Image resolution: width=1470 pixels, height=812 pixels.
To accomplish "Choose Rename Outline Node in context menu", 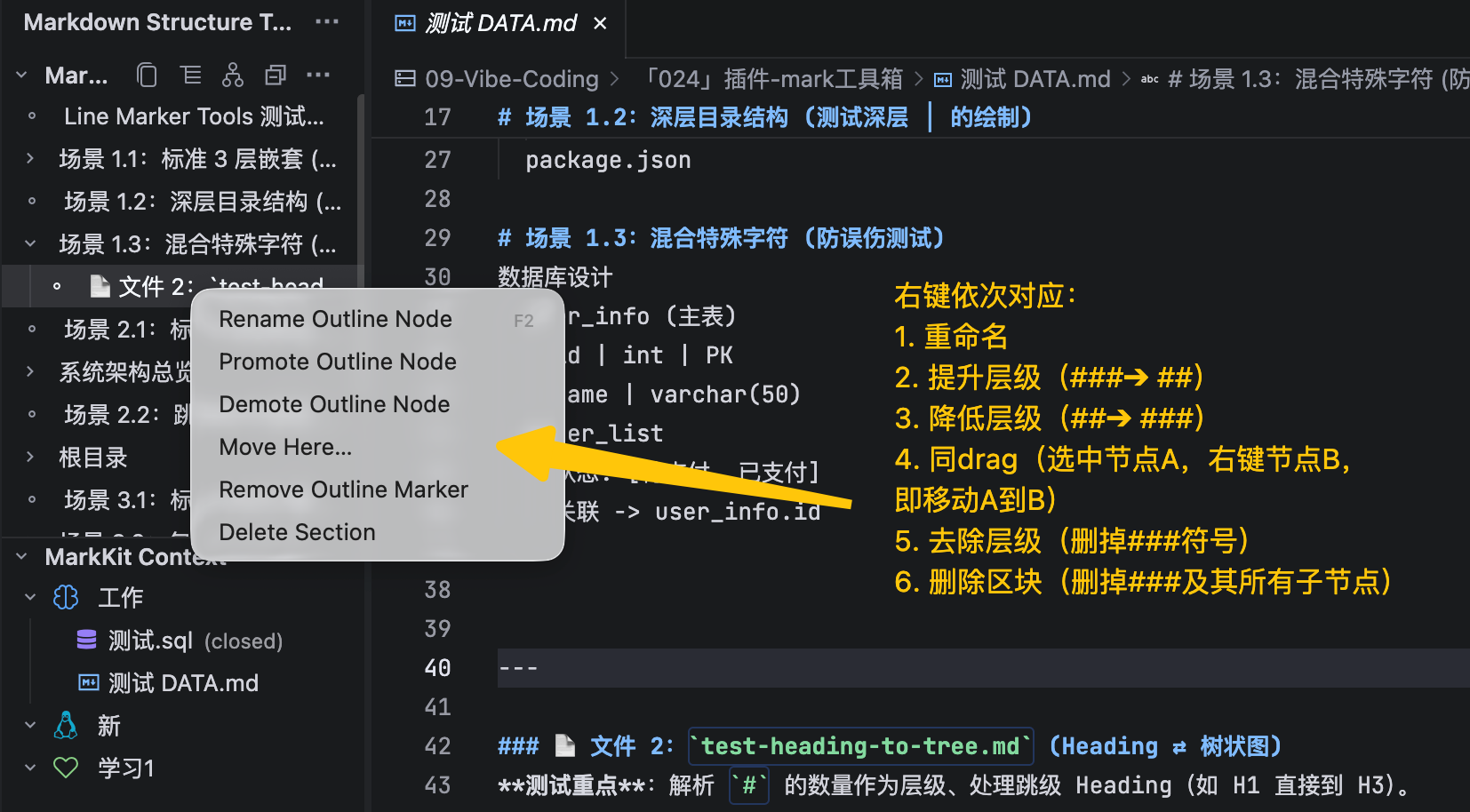I will coord(378,319).
